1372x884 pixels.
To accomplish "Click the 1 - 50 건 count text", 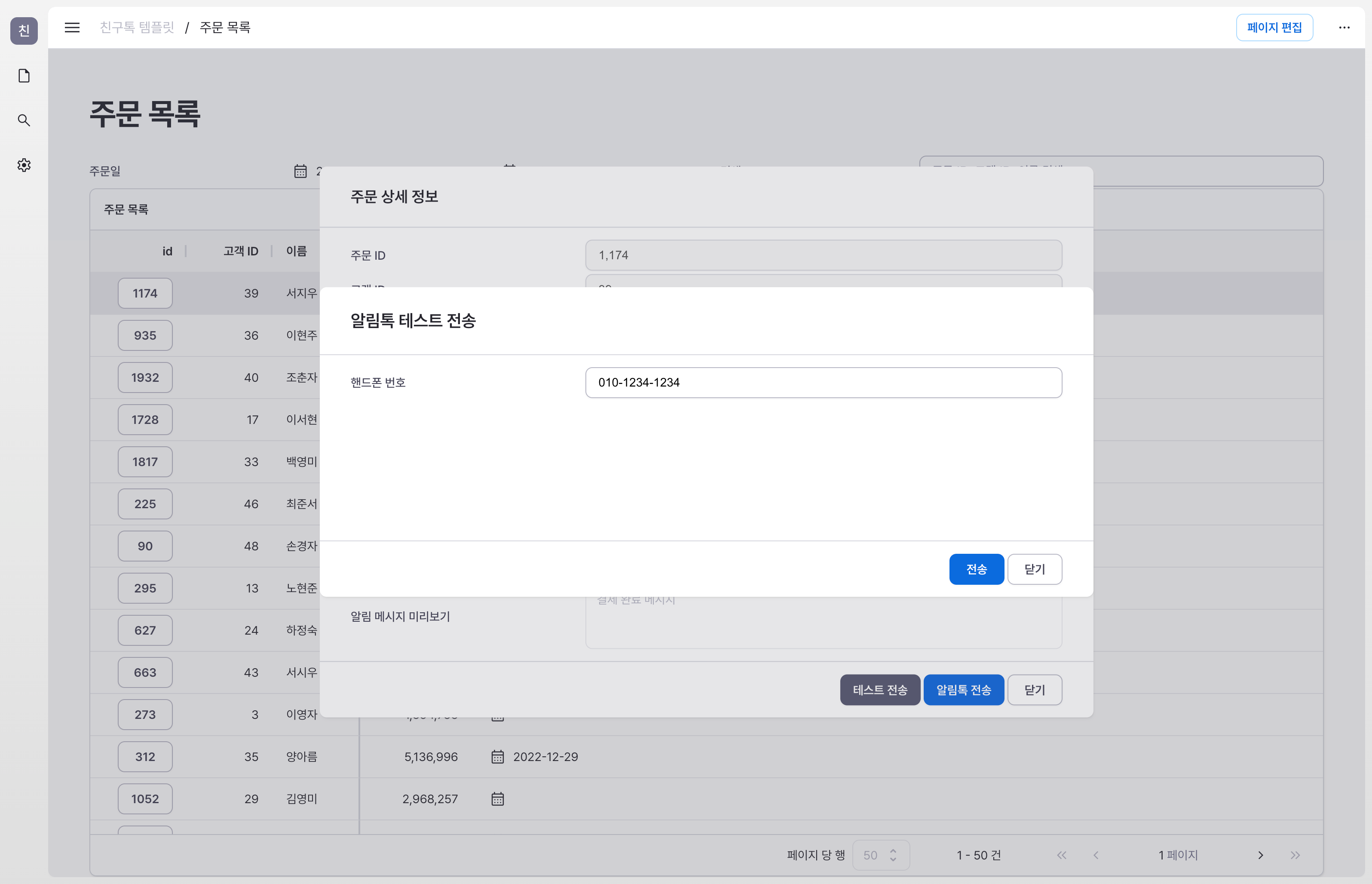I will [x=978, y=855].
